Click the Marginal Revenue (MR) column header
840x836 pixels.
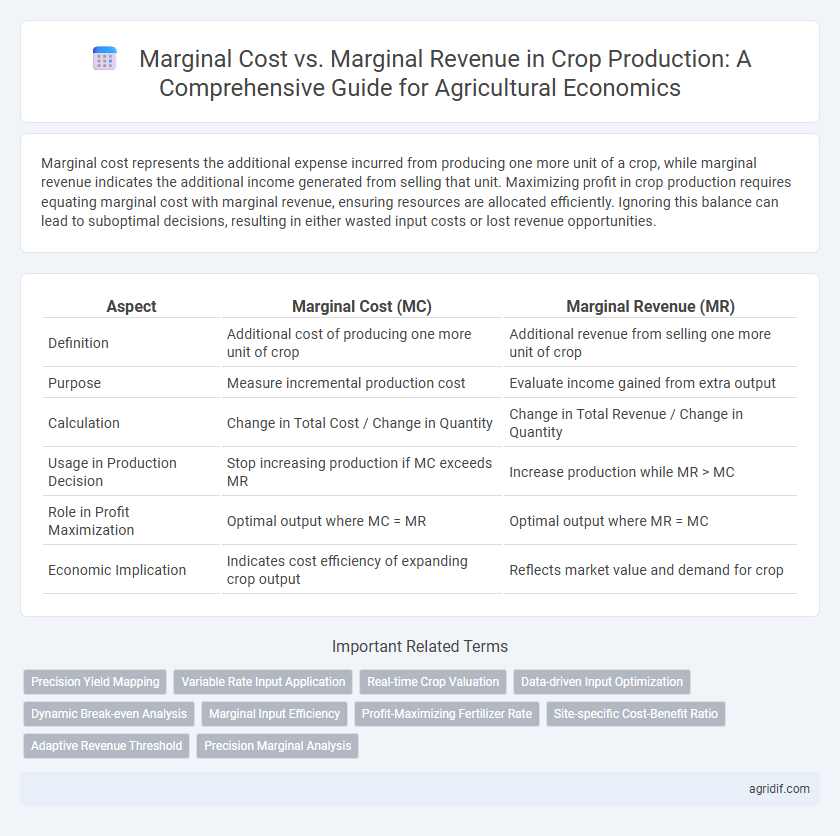[x=650, y=306]
